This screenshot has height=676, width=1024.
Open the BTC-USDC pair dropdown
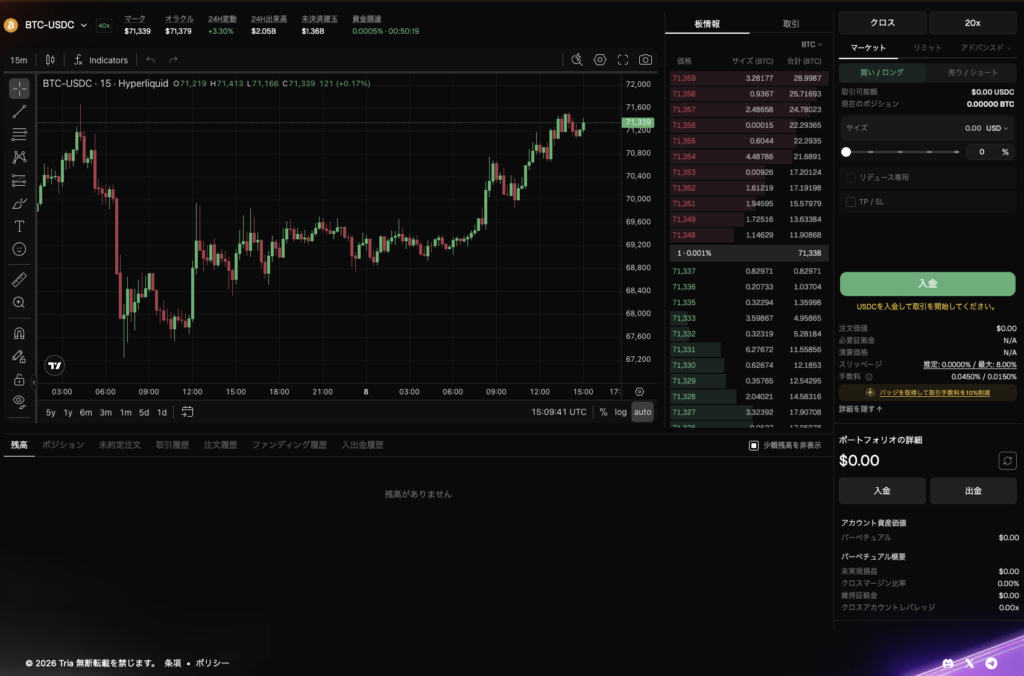[56, 25]
